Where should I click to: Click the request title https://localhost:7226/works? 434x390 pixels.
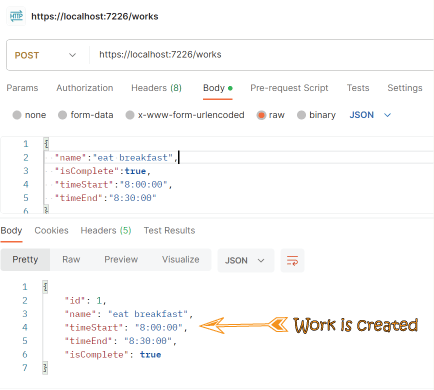[x=95, y=16]
